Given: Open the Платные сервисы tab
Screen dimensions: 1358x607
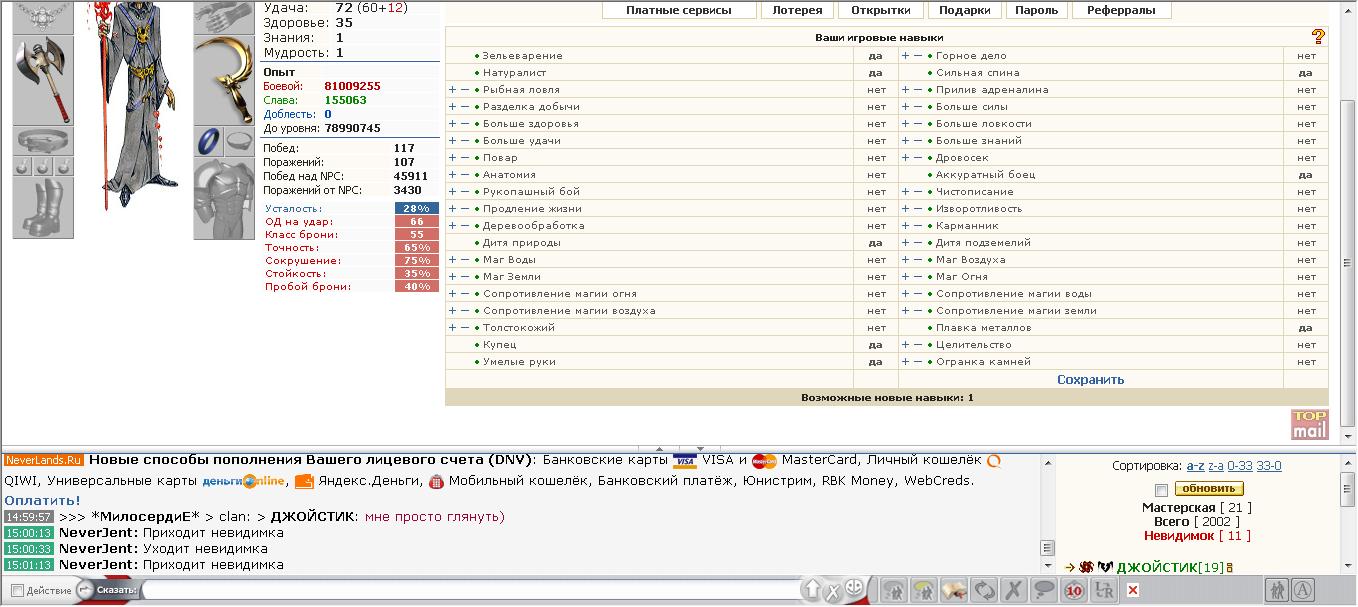Looking at the screenshot, I should pos(678,10).
